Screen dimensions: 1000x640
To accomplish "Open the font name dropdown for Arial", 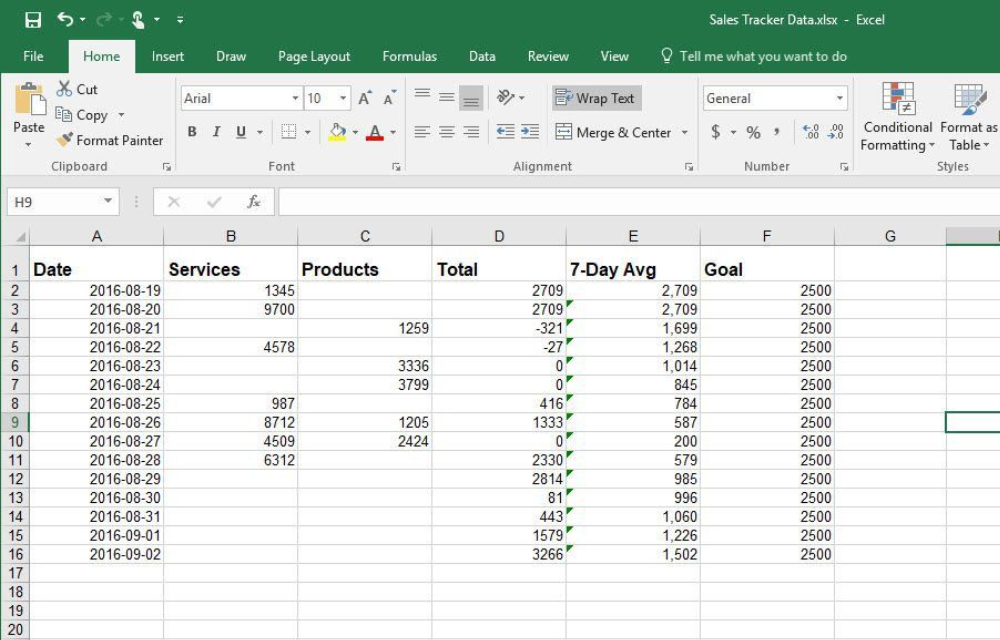I will pos(295,98).
